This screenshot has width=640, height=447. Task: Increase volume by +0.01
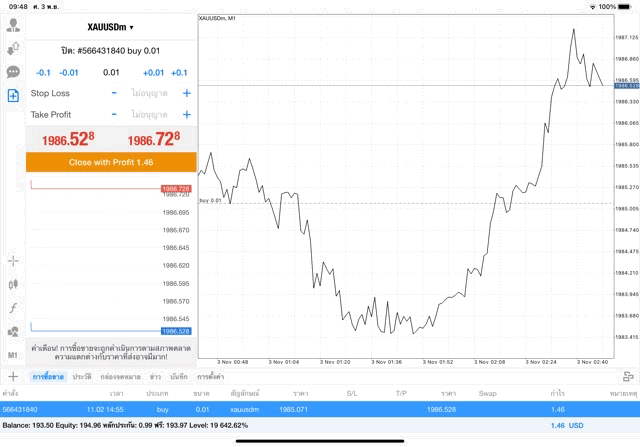[x=153, y=73]
